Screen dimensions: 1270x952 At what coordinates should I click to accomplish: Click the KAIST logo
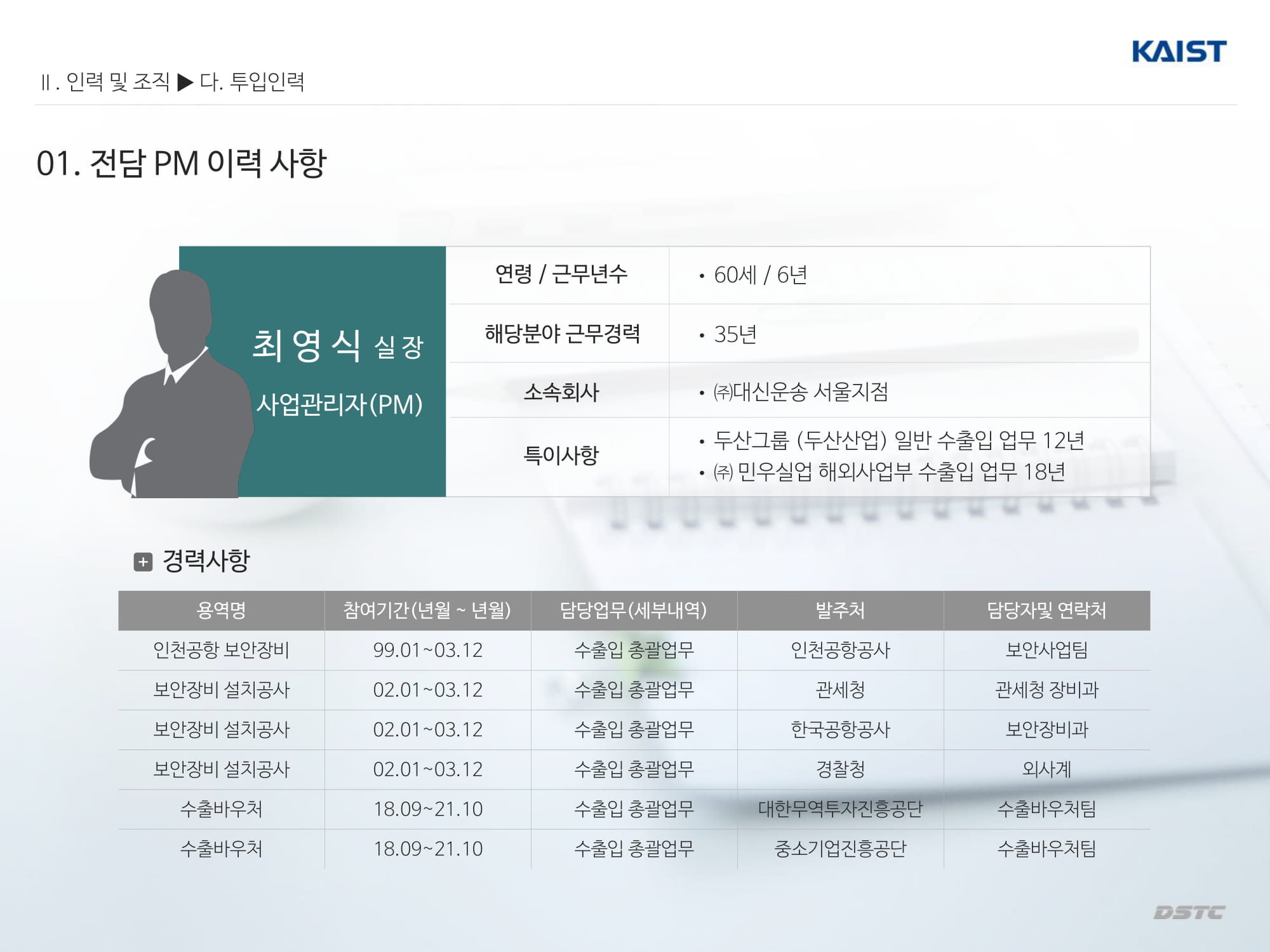coord(1179,51)
